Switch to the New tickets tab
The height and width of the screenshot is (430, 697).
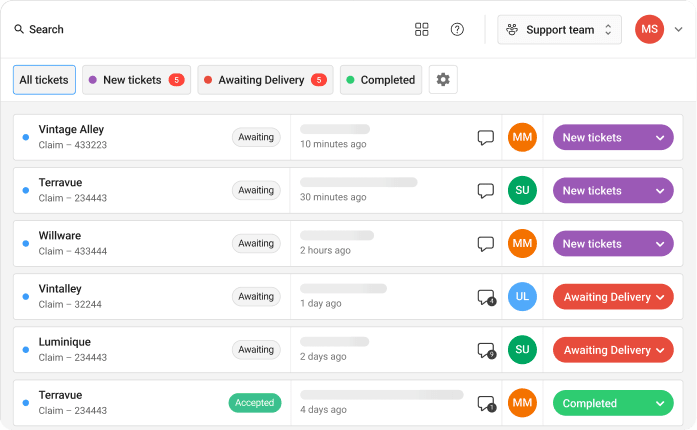point(136,80)
